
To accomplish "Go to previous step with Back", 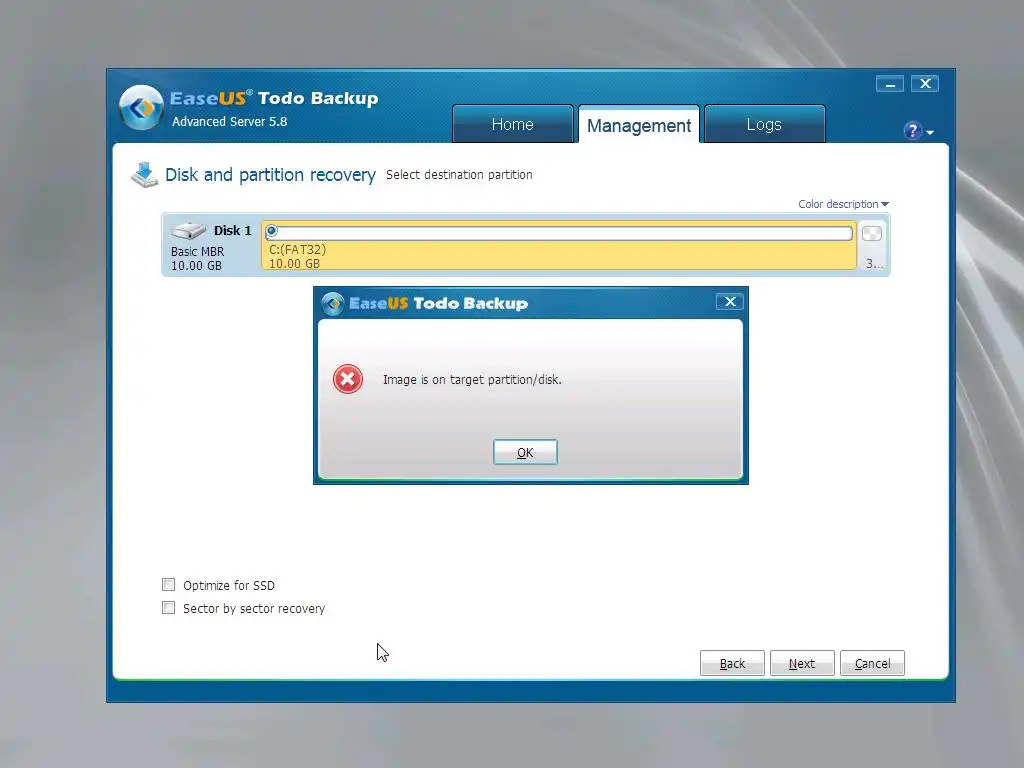I will pyautogui.click(x=732, y=664).
